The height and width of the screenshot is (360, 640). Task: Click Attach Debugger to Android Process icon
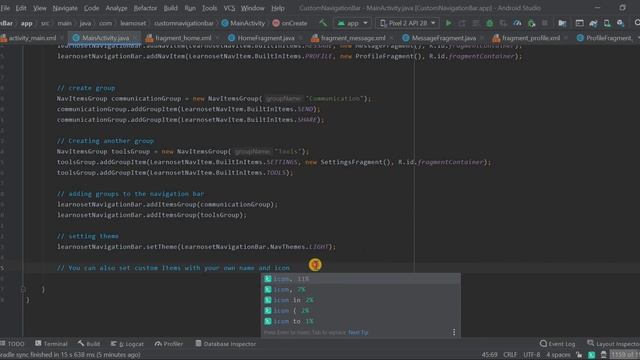pyautogui.click(x=531, y=23)
